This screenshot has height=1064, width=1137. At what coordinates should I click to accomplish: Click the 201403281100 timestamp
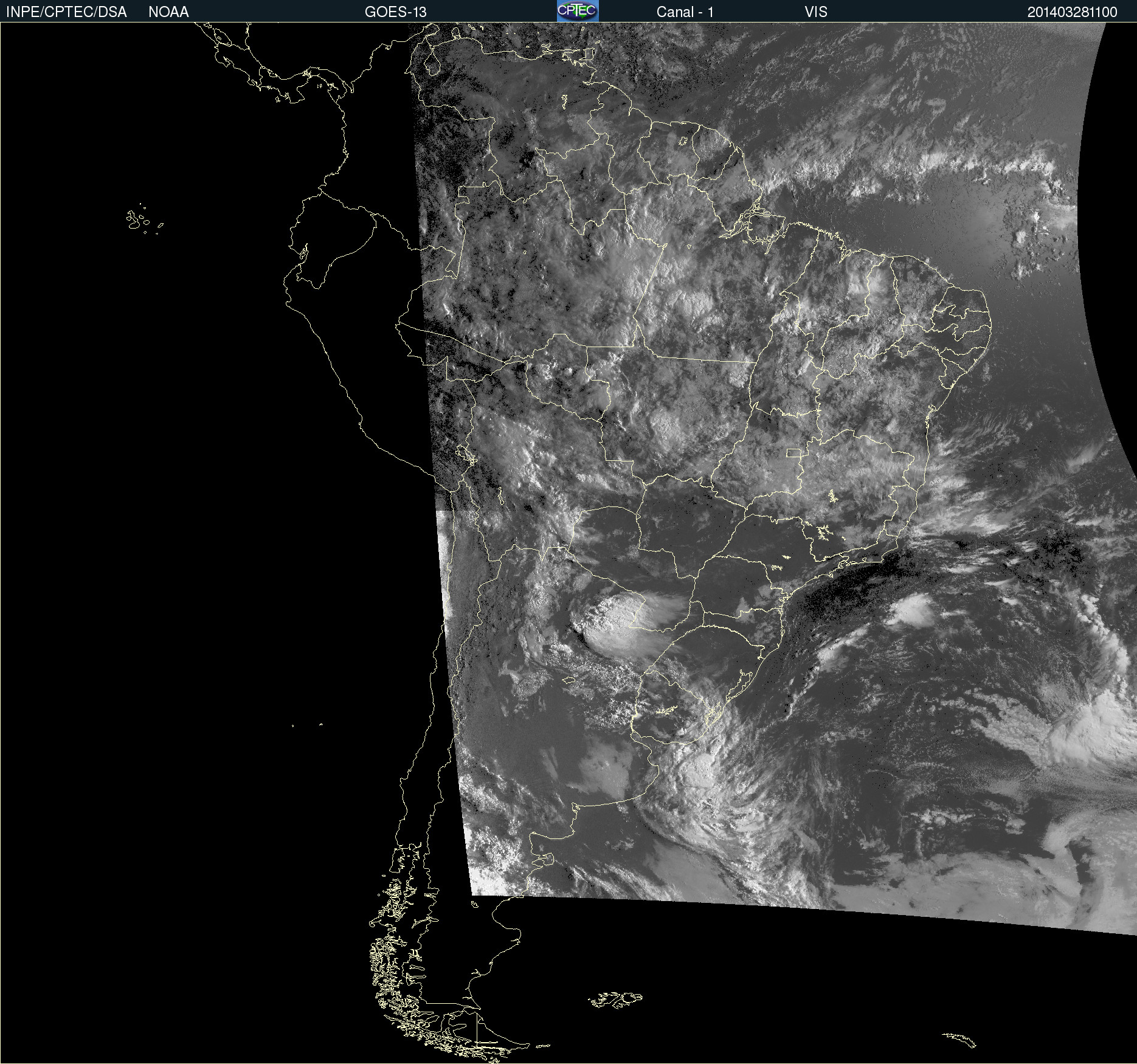pyautogui.click(x=1072, y=12)
